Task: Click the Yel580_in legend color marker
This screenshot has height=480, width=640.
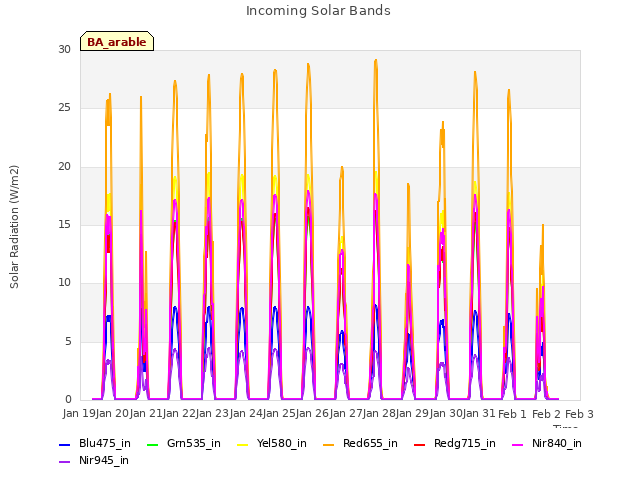Action: click(242, 444)
